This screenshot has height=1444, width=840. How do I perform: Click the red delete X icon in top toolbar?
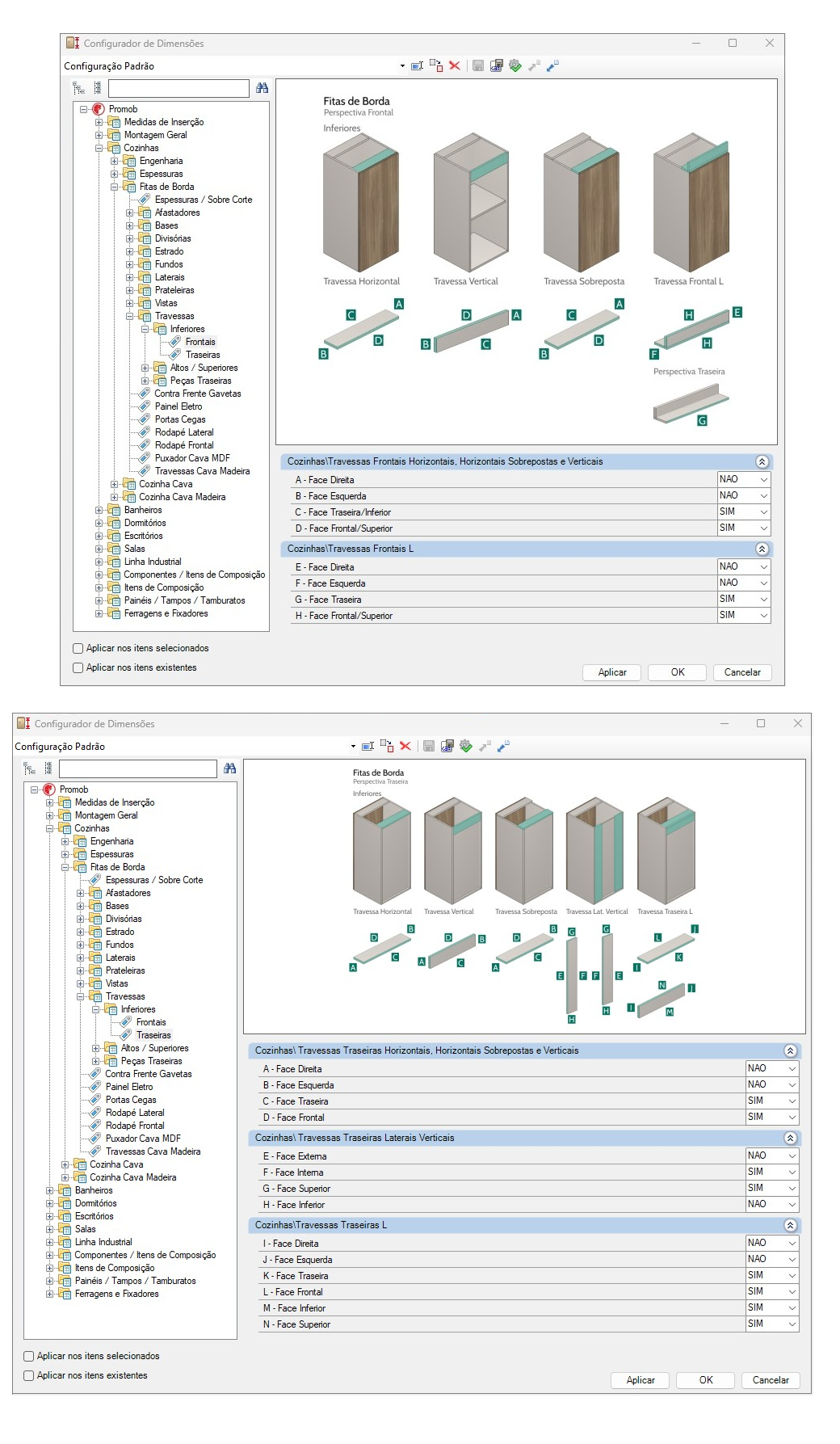[x=455, y=65]
